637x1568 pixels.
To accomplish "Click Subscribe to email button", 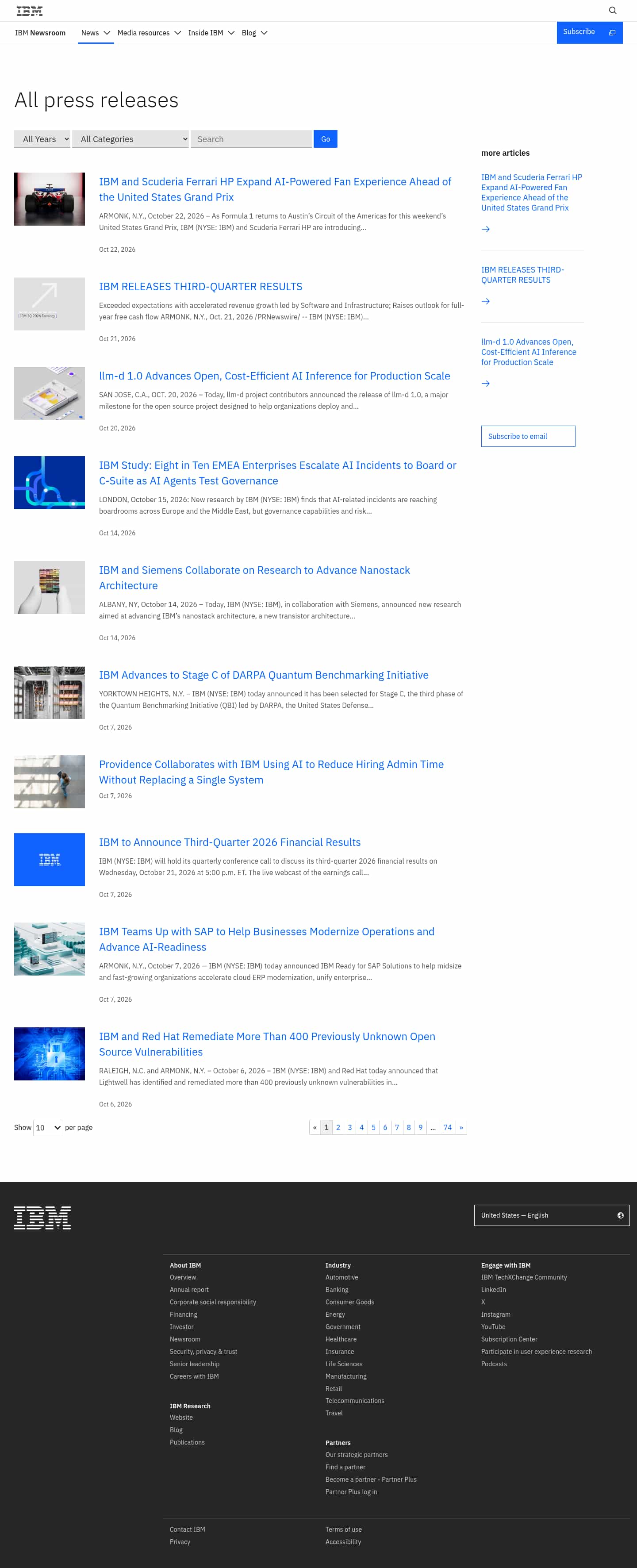I will pos(528,436).
